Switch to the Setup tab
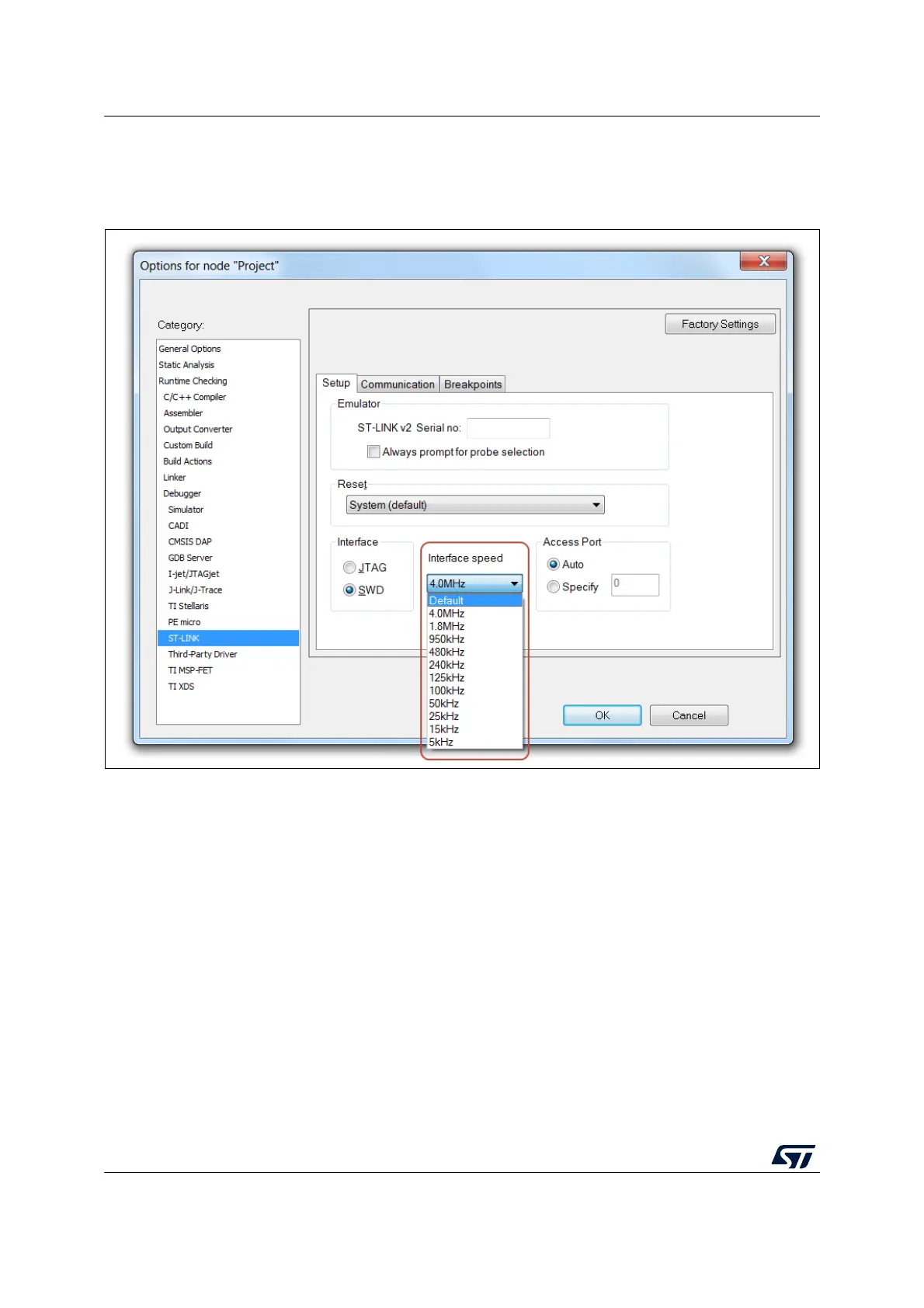 pyautogui.click(x=336, y=383)
